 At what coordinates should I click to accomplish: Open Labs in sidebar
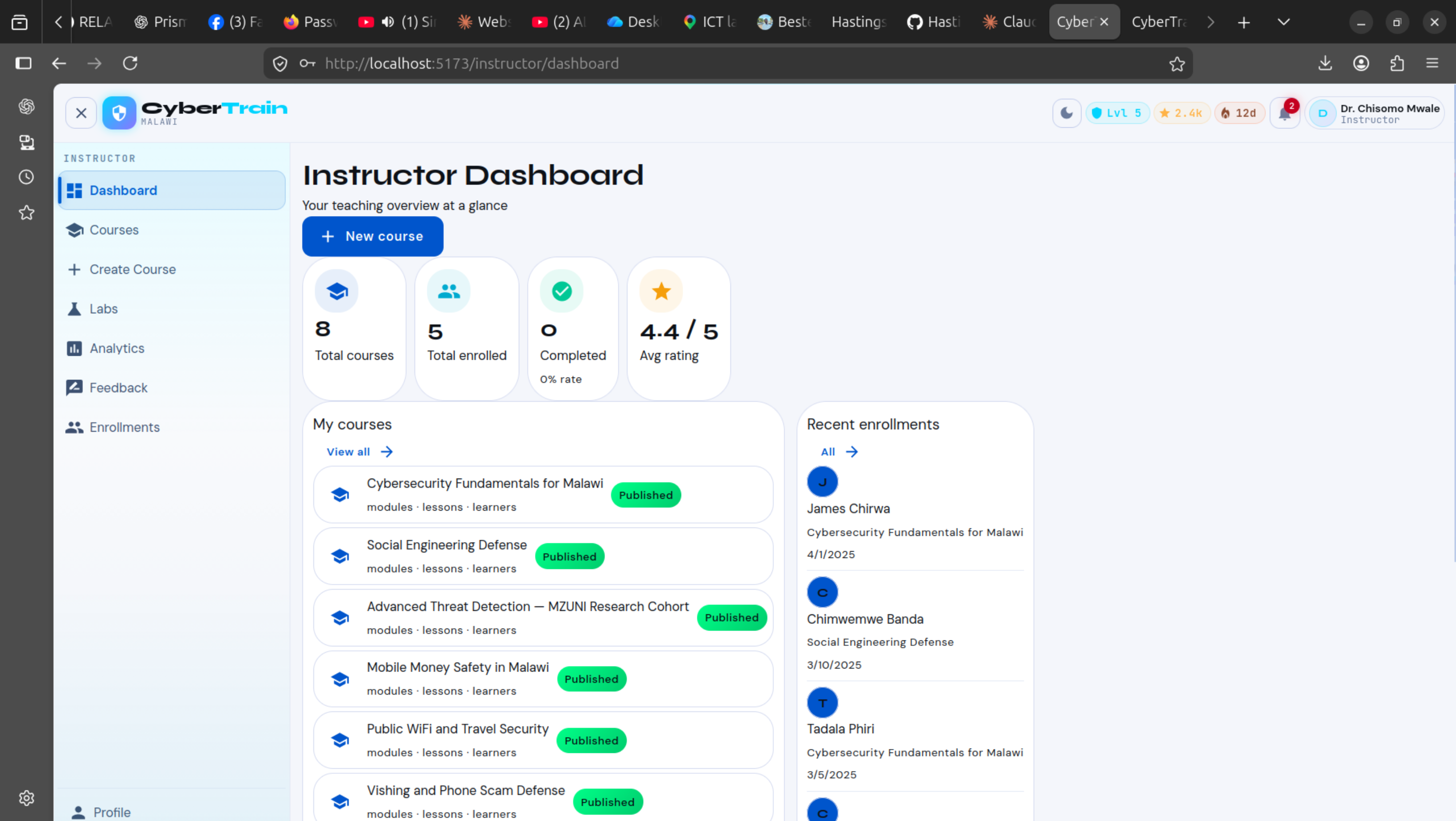172,309
